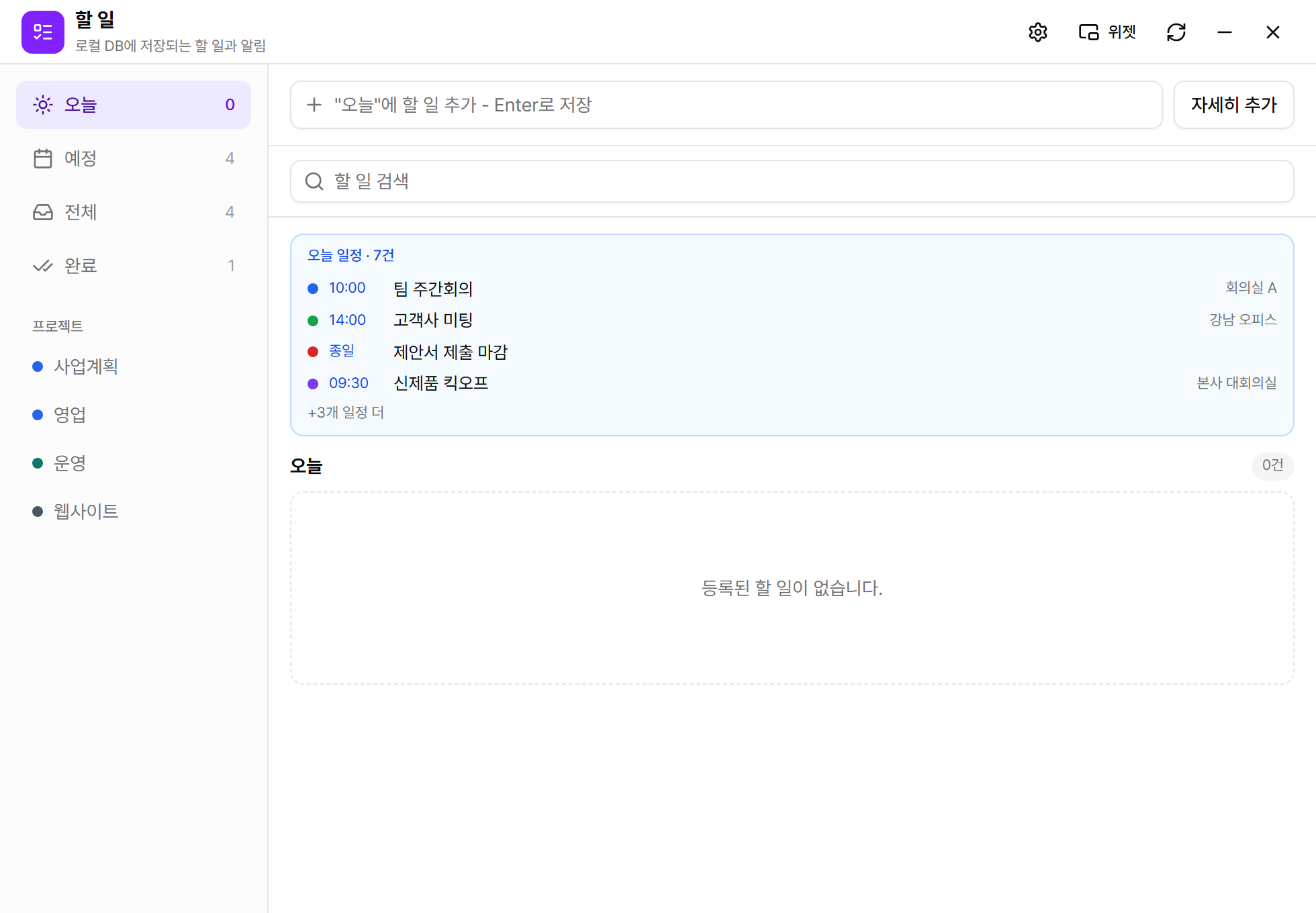The image size is (1316, 913).
Task: Open the 예정 scheduled view
Action: [134, 158]
